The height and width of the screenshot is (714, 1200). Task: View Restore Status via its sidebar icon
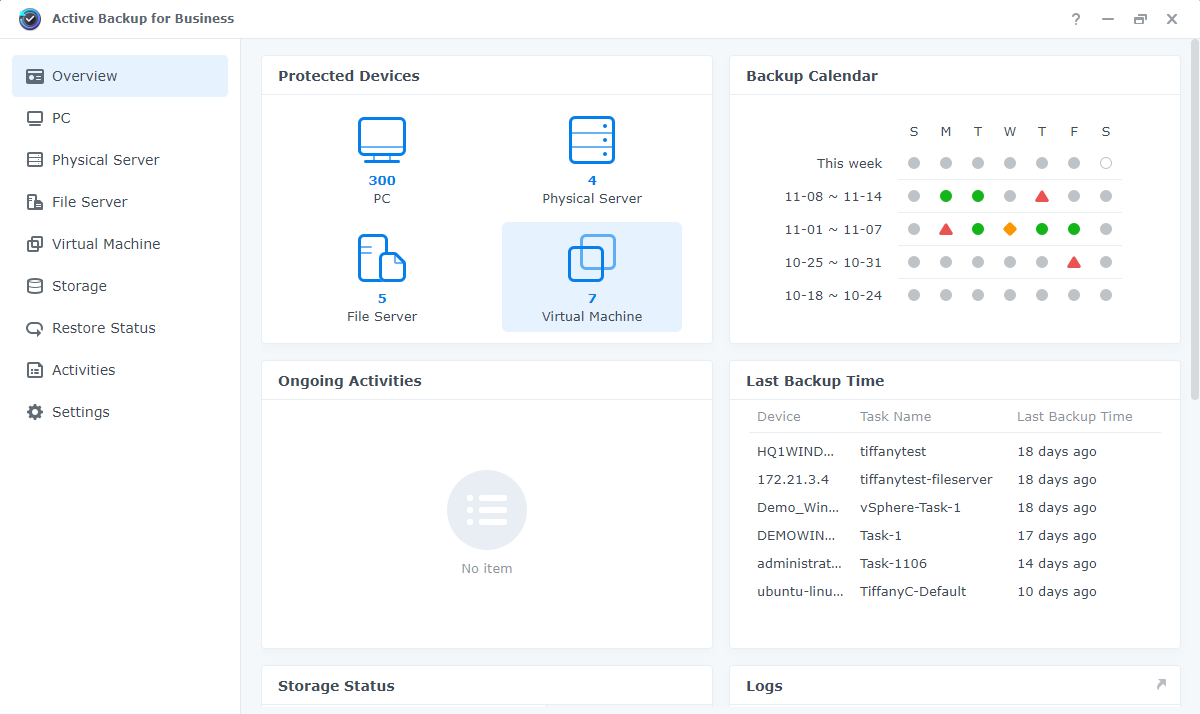pyautogui.click(x=33, y=327)
